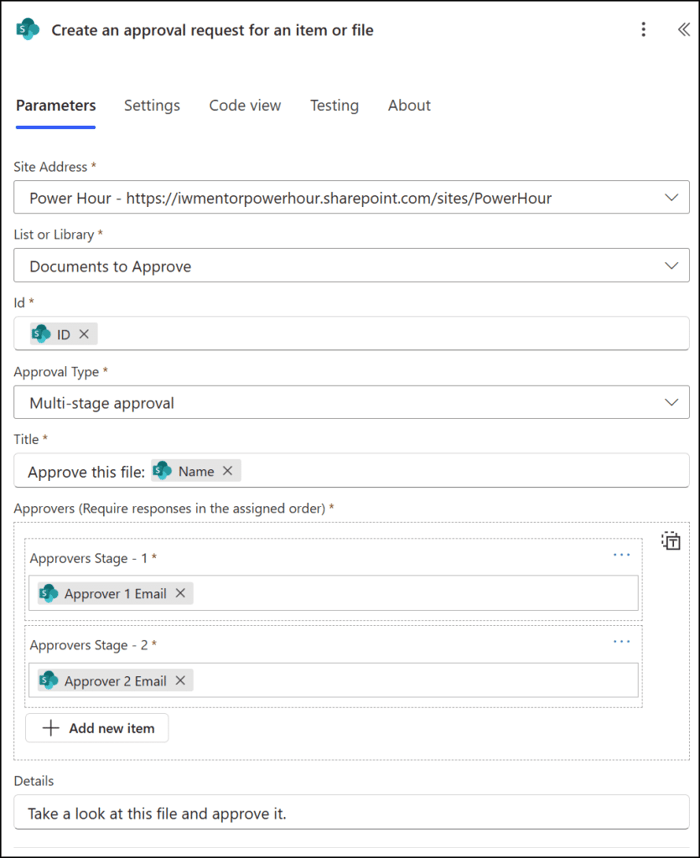Image resolution: width=700 pixels, height=858 pixels.
Task: Click the Add new item button
Action: (x=96, y=728)
